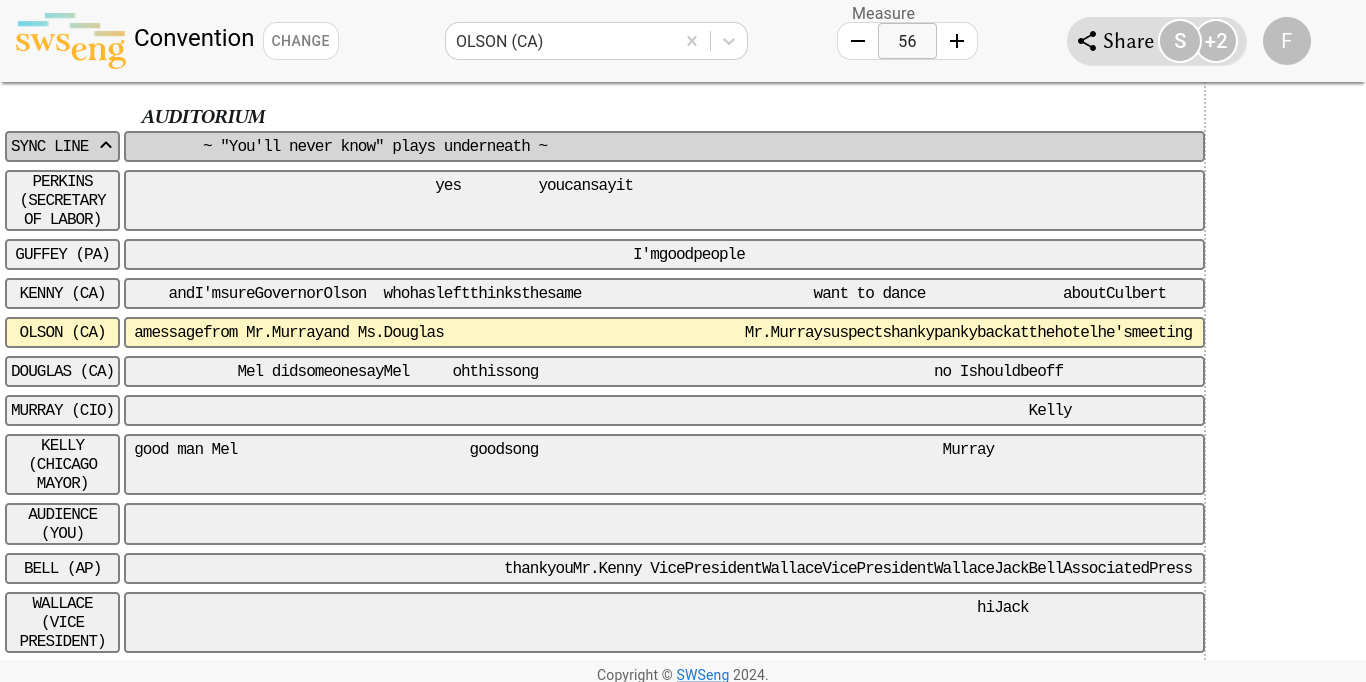
Task: Click the CHANGE button next to Convention
Action: pyautogui.click(x=301, y=41)
